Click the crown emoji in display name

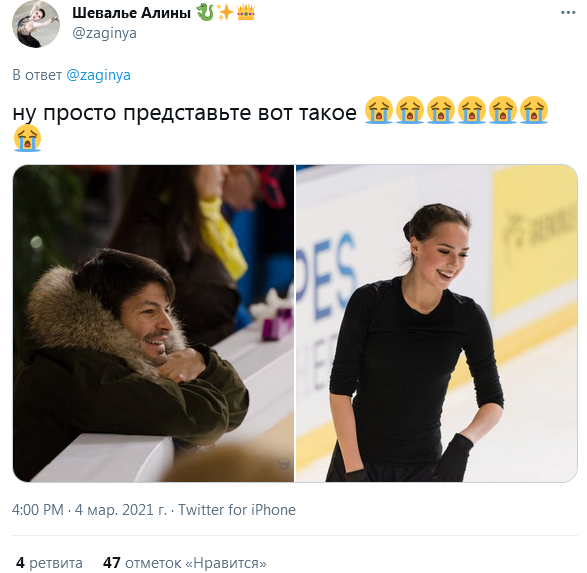[x=246, y=12]
